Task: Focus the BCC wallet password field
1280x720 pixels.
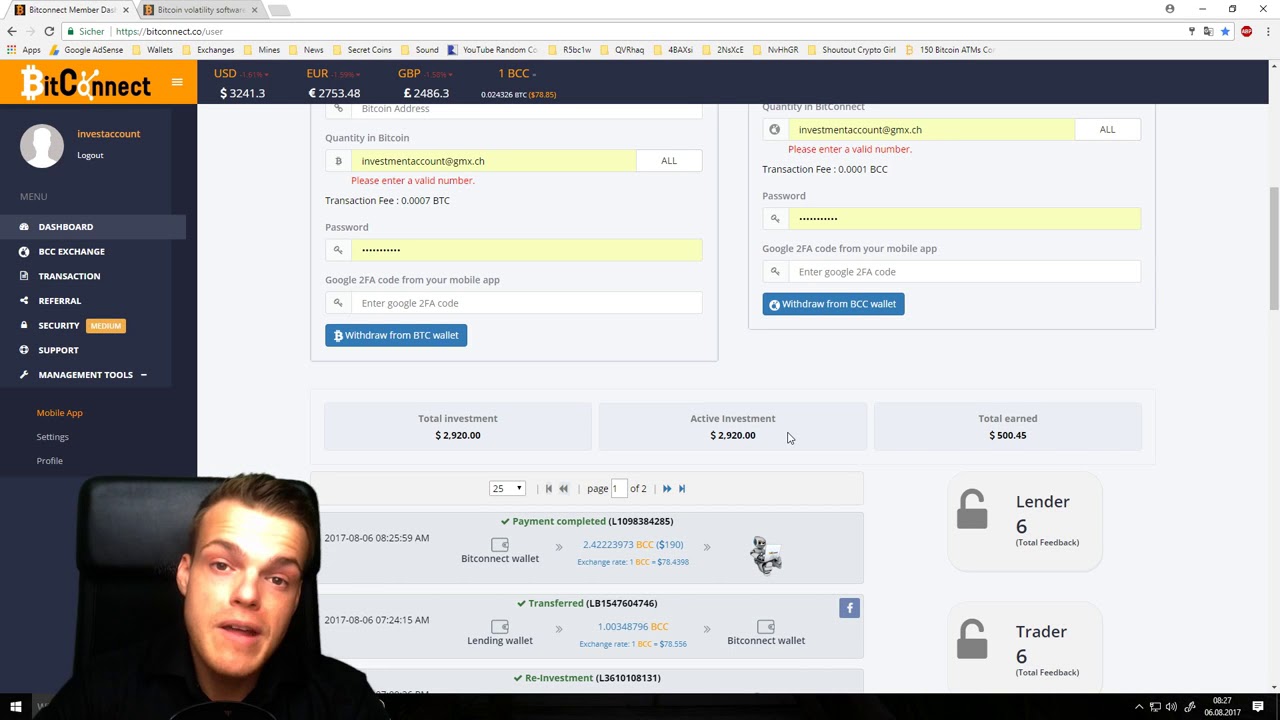Action: coord(964,218)
